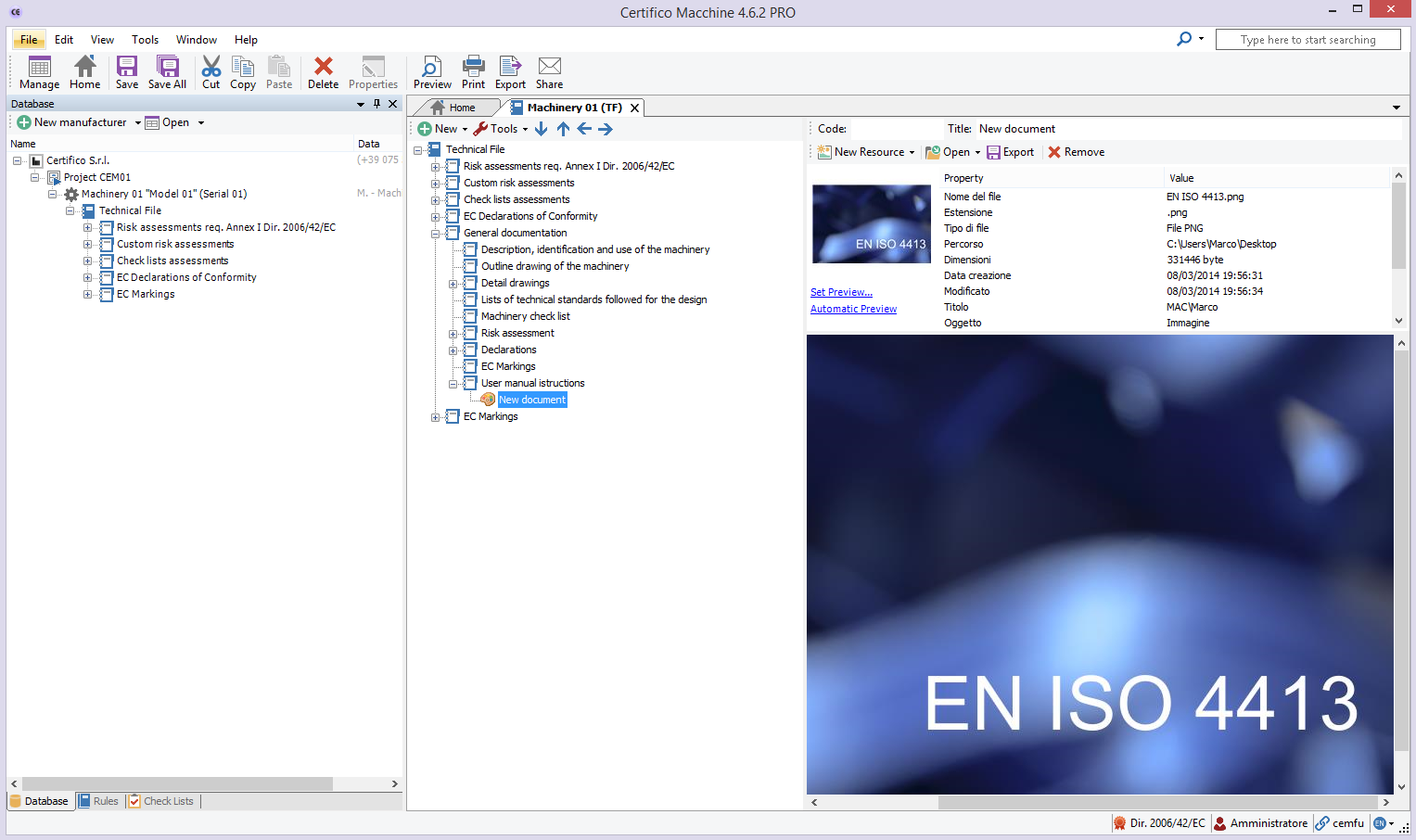Open the New Resource dropdown
Viewport: 1416px width, 840px height.
(x=912, y=152)
